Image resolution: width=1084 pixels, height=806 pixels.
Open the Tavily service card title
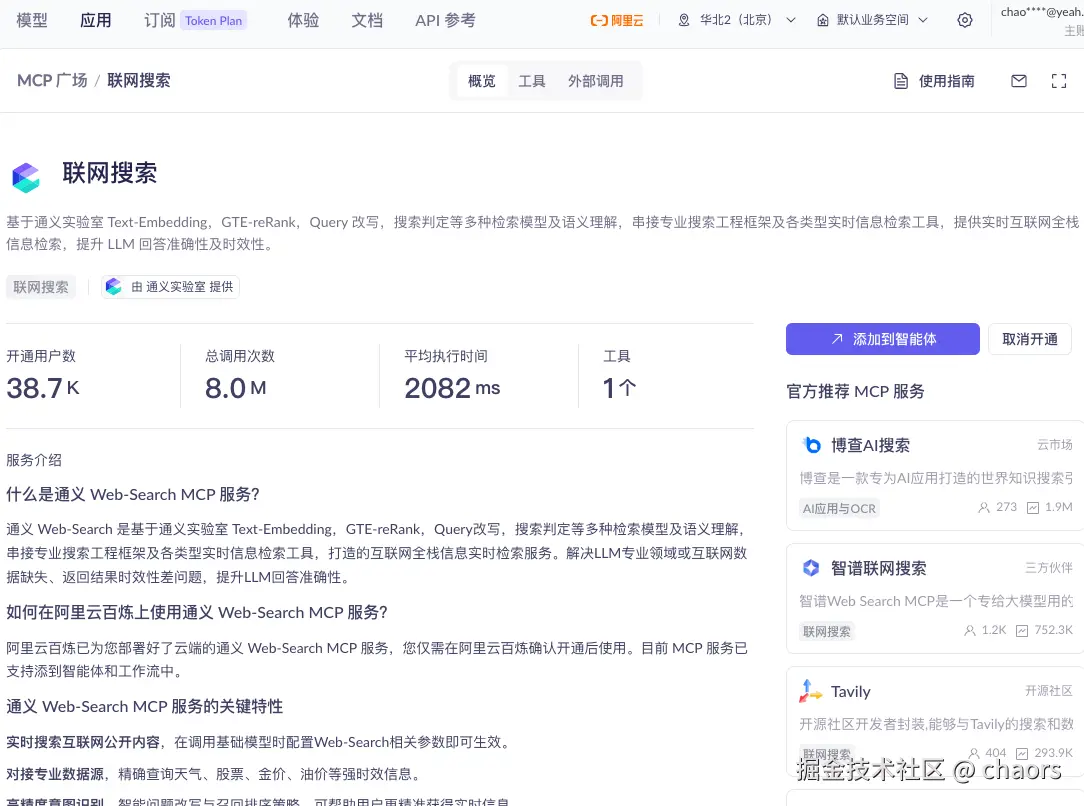tap(850, 691)
